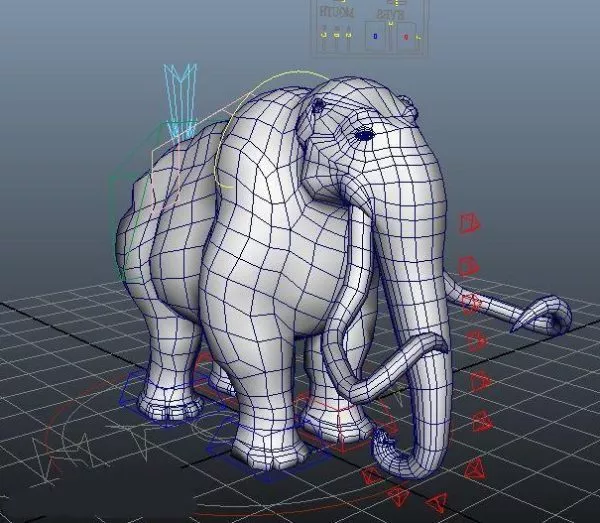Click the blue marker in the top control panel
600x523 pixels.
click(x=375, y=36)
